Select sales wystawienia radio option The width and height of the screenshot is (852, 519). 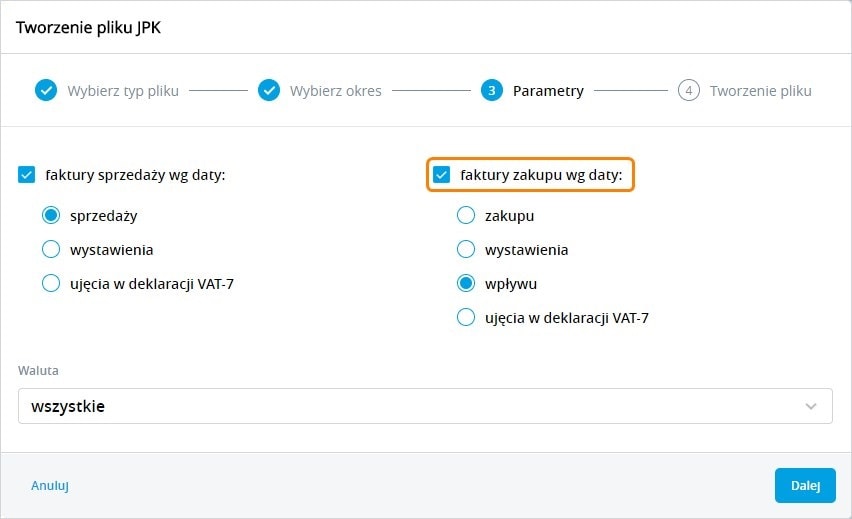(51, 249)
